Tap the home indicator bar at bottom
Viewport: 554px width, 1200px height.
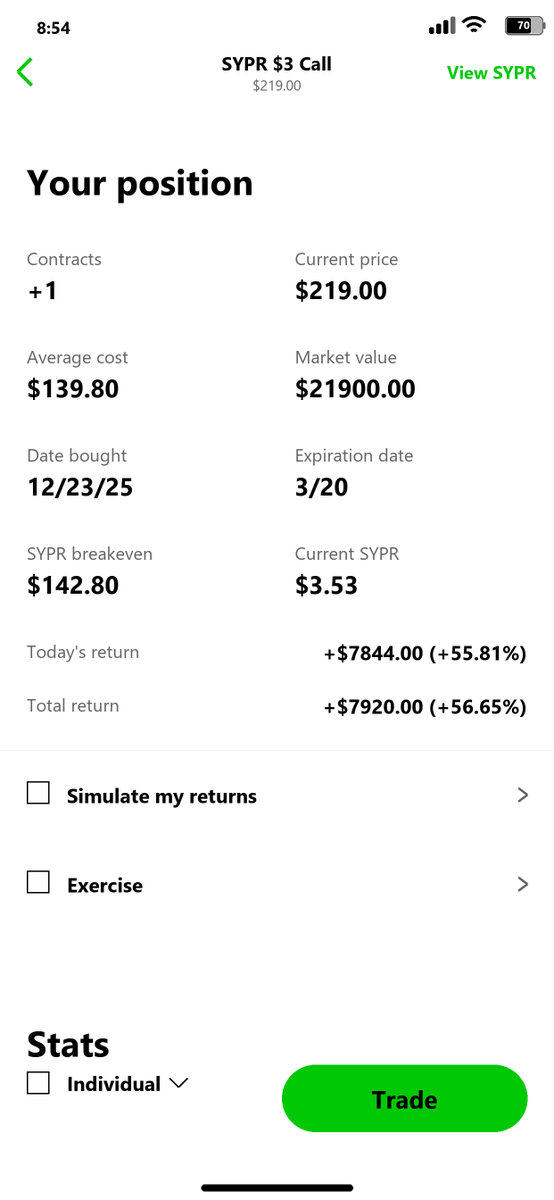[277, 1188]
